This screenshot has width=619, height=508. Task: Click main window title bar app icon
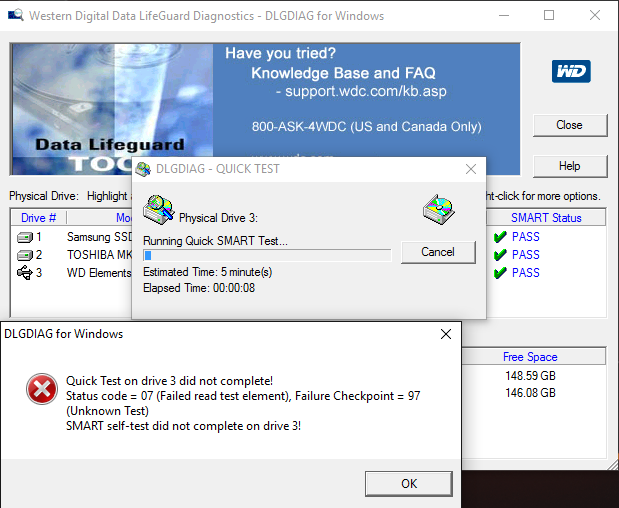tap(16, 15)
